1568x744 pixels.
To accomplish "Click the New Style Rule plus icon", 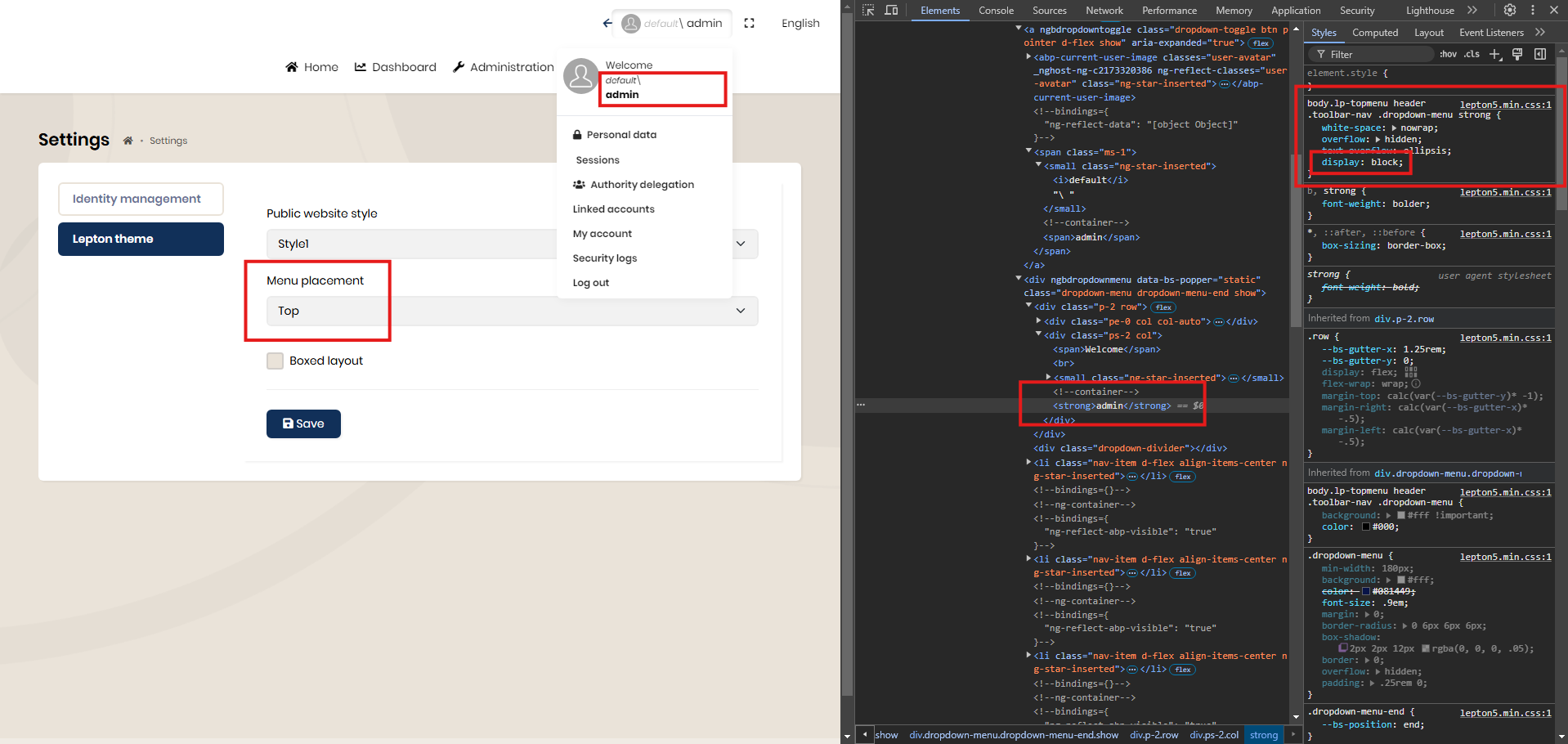I will pyautogui.click(x=1494, y=54).
